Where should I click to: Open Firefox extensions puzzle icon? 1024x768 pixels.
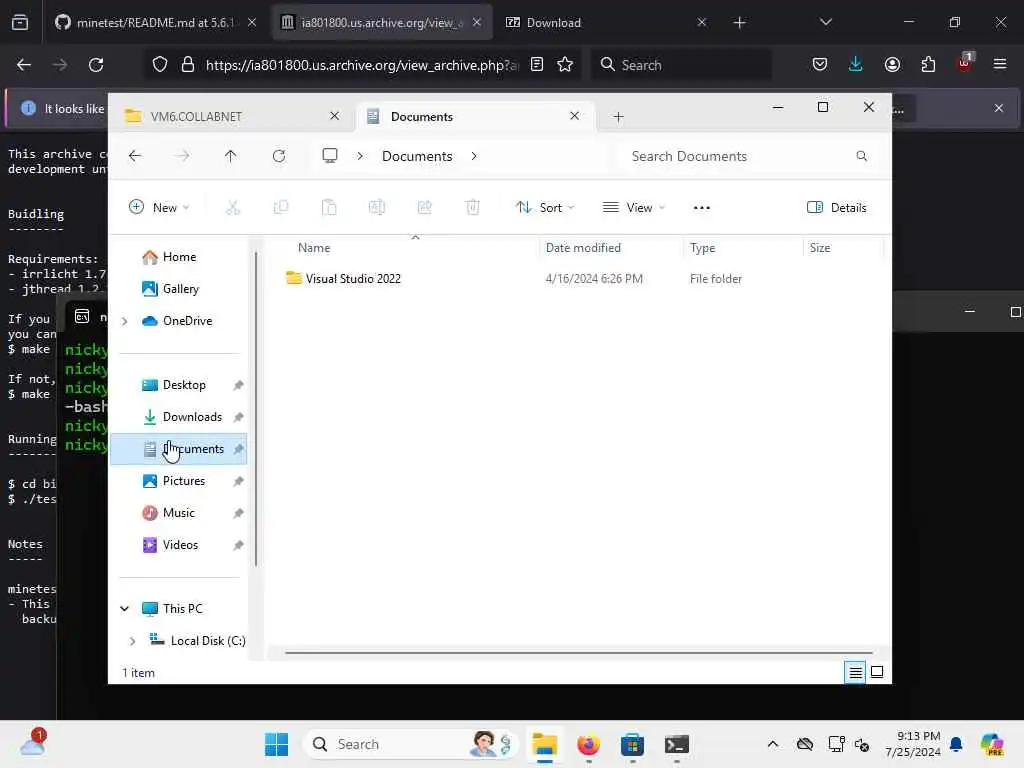coord(928,65)
